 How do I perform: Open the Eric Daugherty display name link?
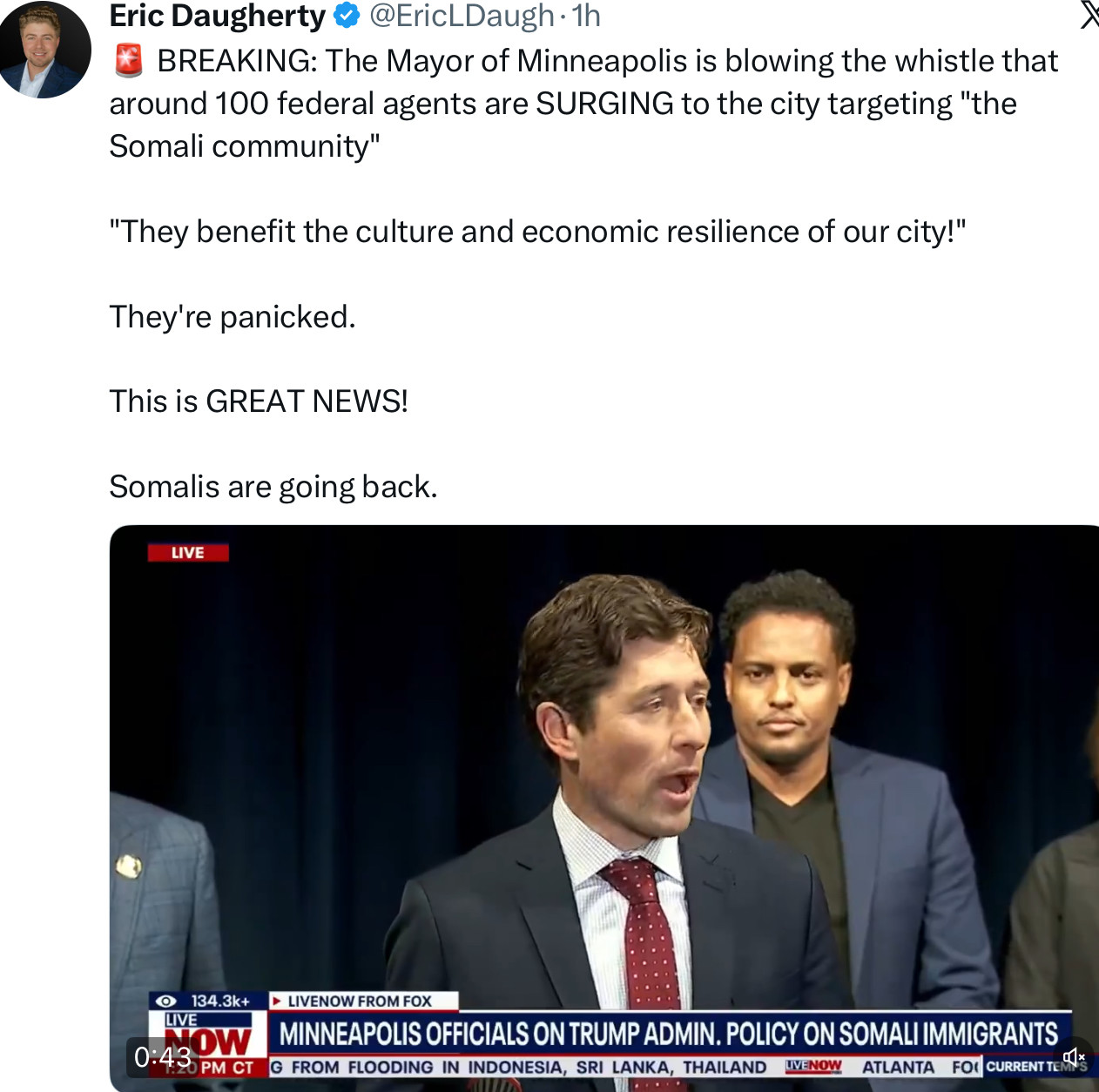217,16
